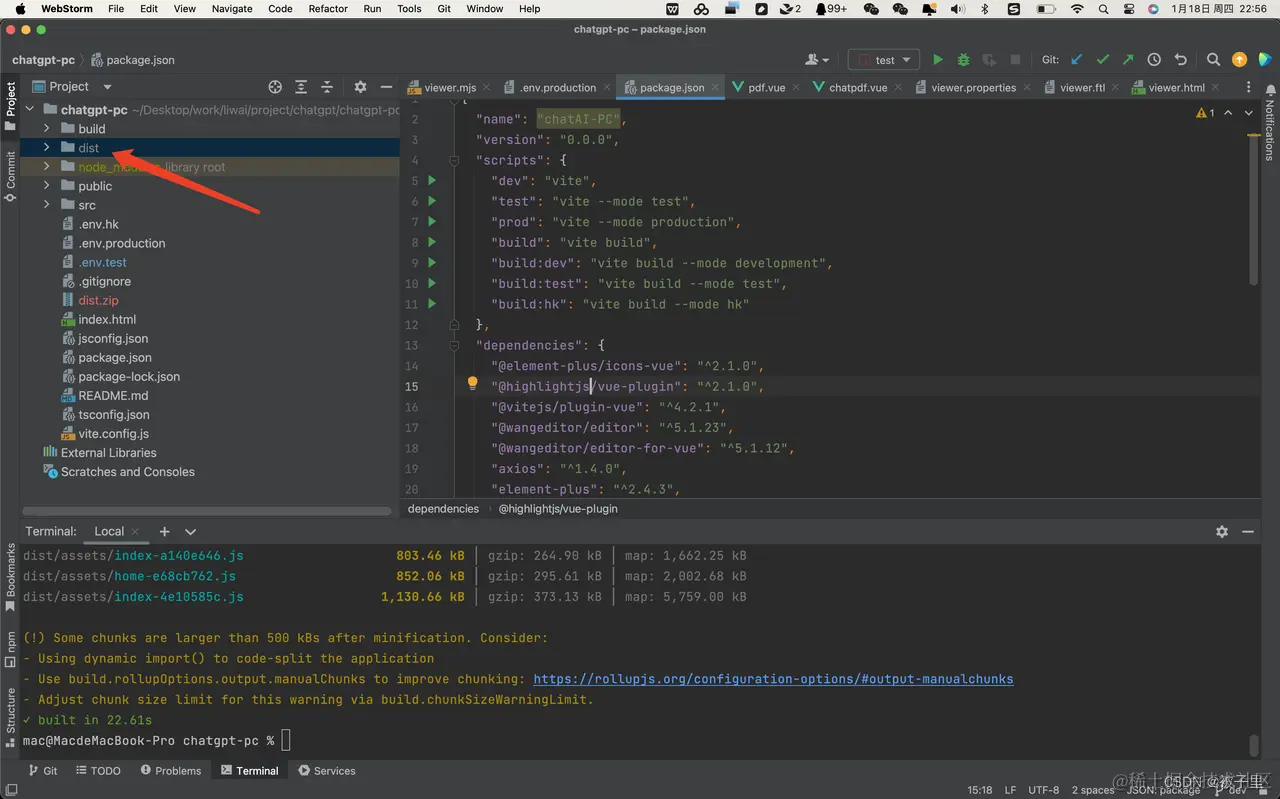
Task: Run the "build:hk" script gutter arrow
Action: pyautogui.click(x=432, y=304)
